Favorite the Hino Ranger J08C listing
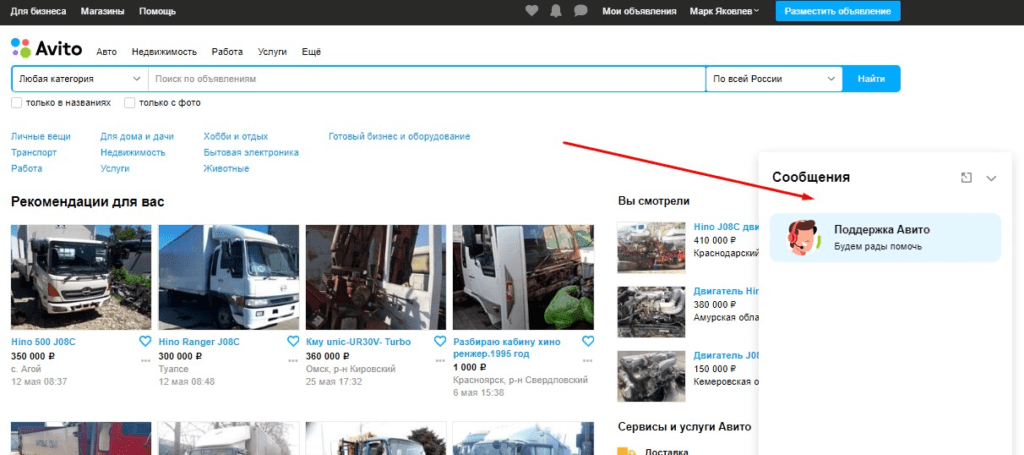Screen dimensions: 1024x455 (293, 341)
